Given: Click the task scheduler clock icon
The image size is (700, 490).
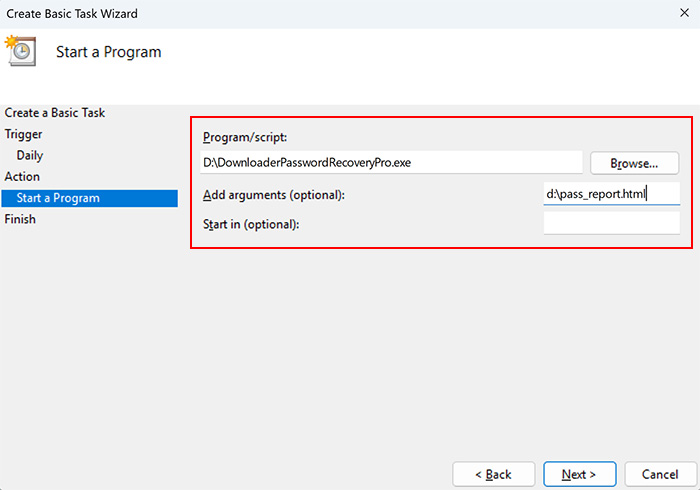Looking at the screenshot, I should point(21,51).
